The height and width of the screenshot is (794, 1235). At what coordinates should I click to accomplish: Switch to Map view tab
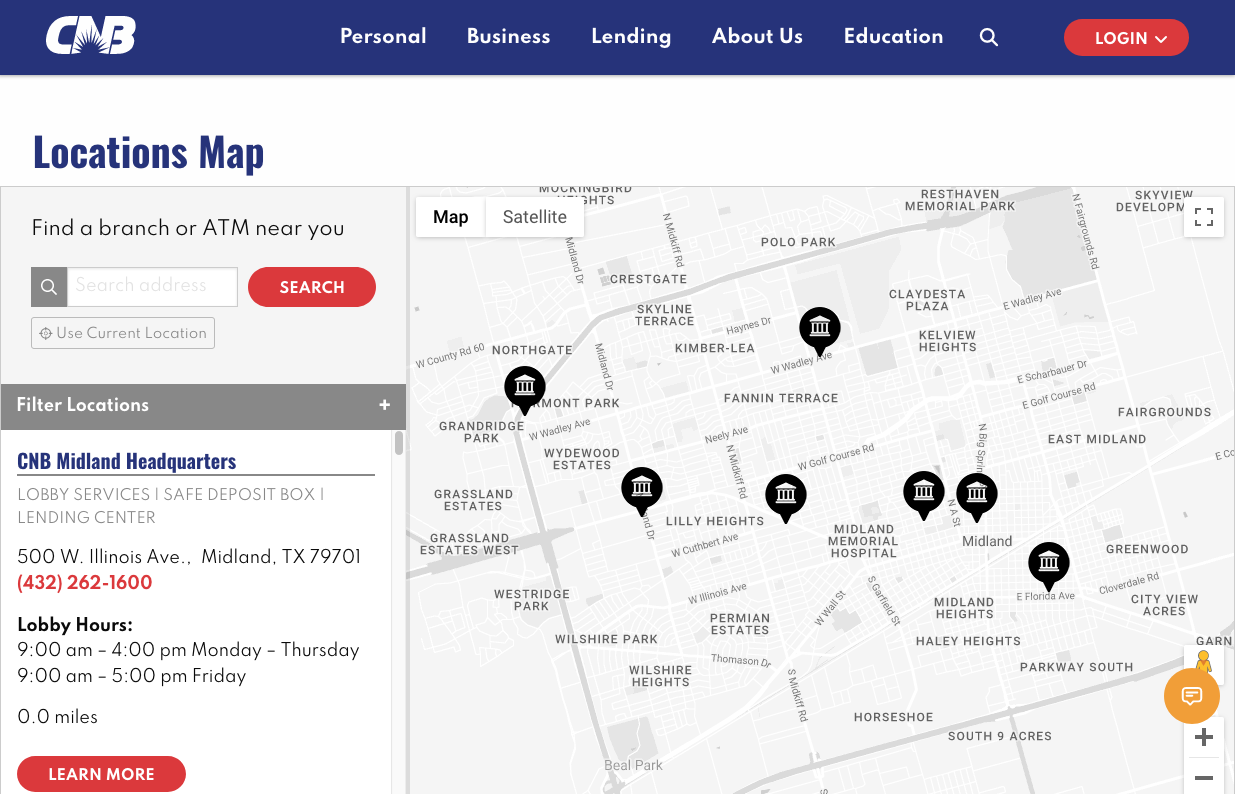[x=451, y=217]
